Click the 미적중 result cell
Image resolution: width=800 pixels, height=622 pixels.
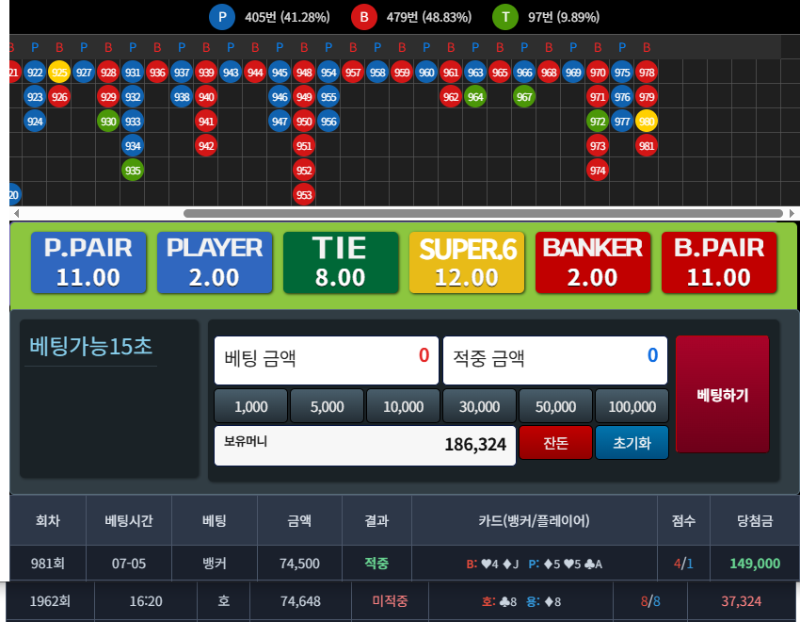coord(390,601)
